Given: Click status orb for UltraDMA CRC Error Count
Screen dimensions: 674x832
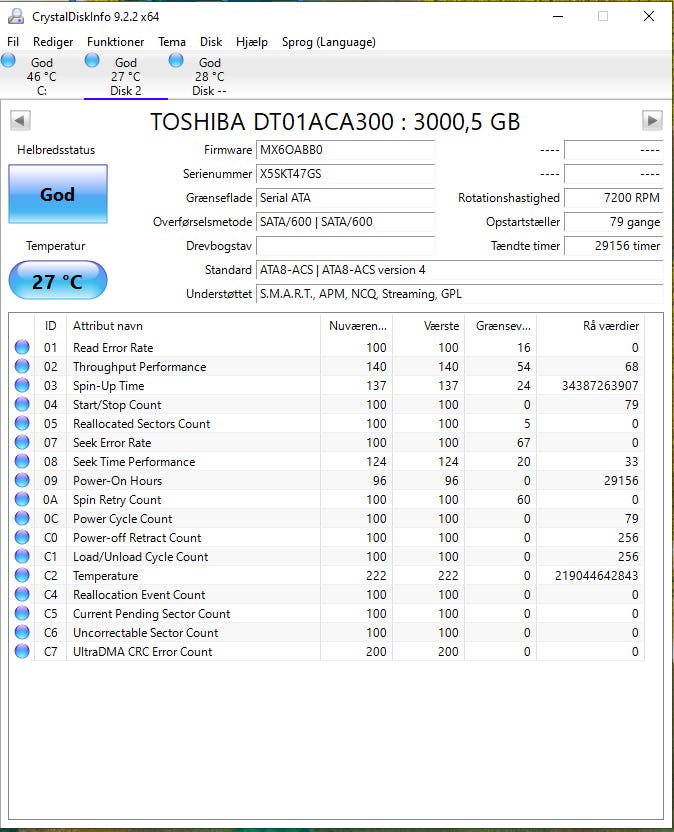Looking at the screenshot, I should tap(22, 652).
